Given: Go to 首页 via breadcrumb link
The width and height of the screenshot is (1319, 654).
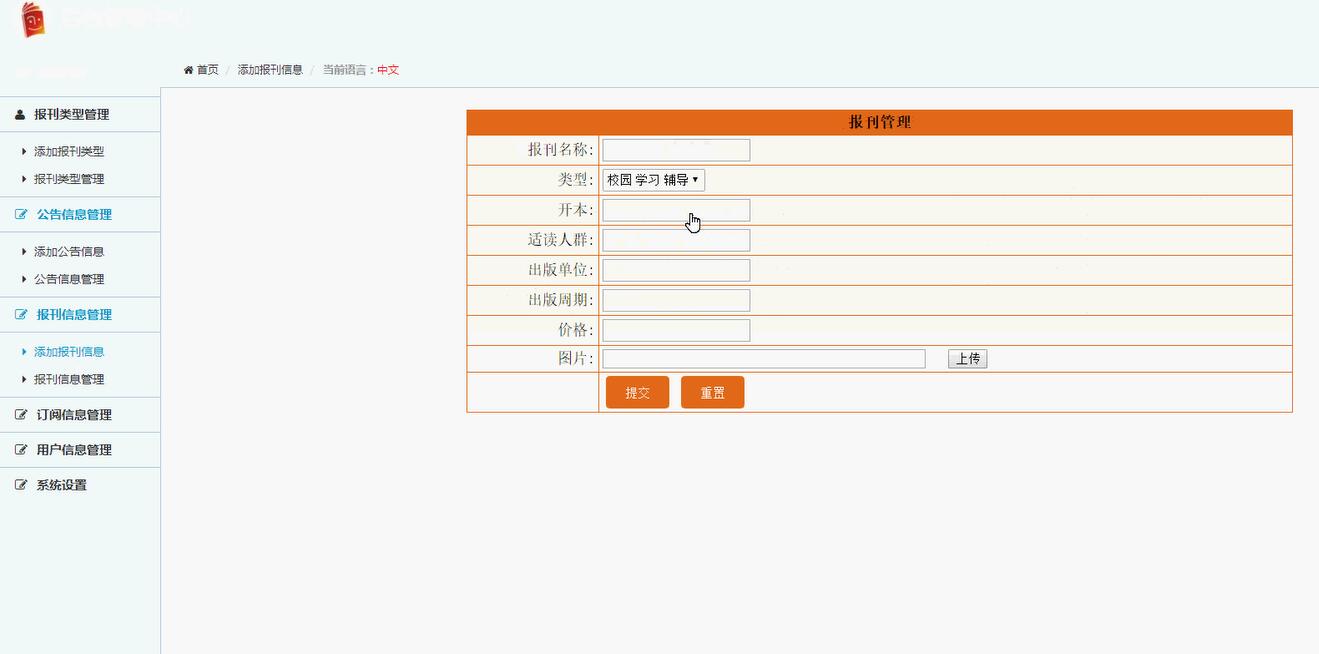Looking at the screenshot, I should (x=207, y=70).
